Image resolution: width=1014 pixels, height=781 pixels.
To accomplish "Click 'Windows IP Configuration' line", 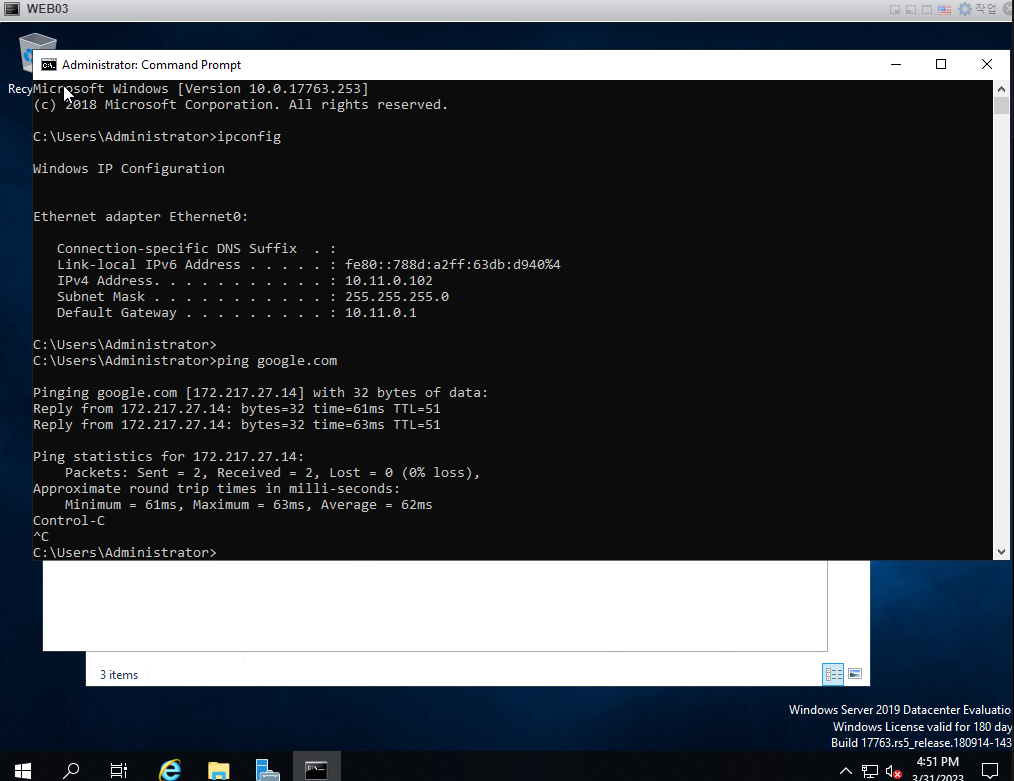I will [x=129, y=169].
